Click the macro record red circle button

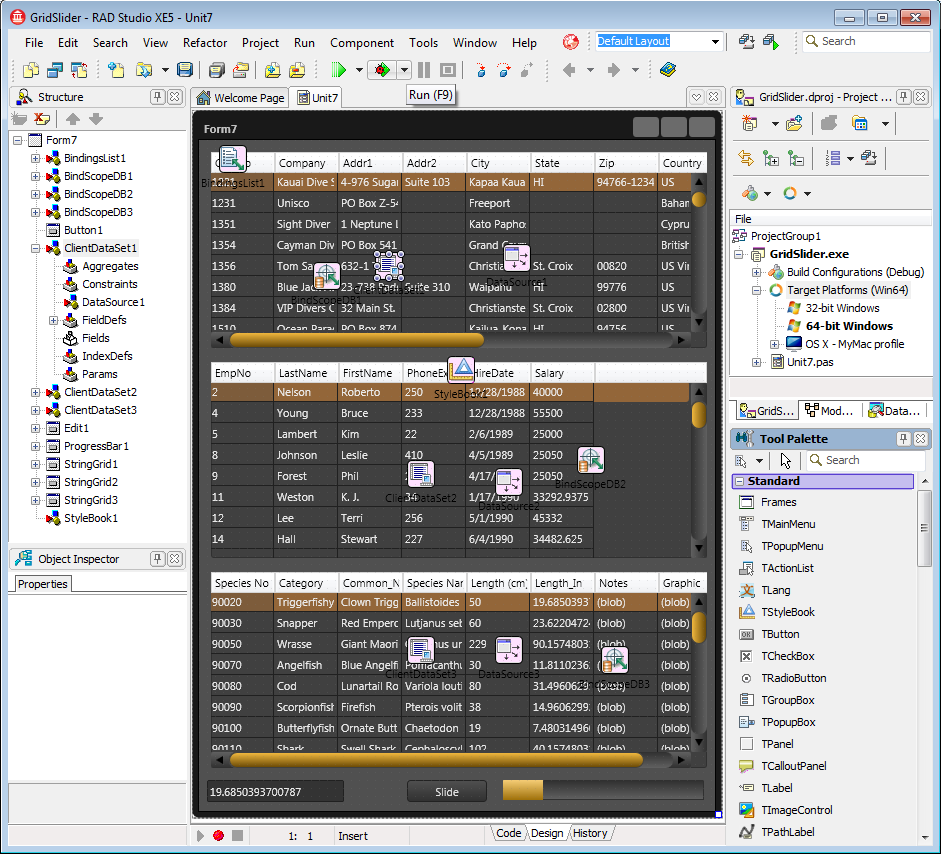click(218, 835)
